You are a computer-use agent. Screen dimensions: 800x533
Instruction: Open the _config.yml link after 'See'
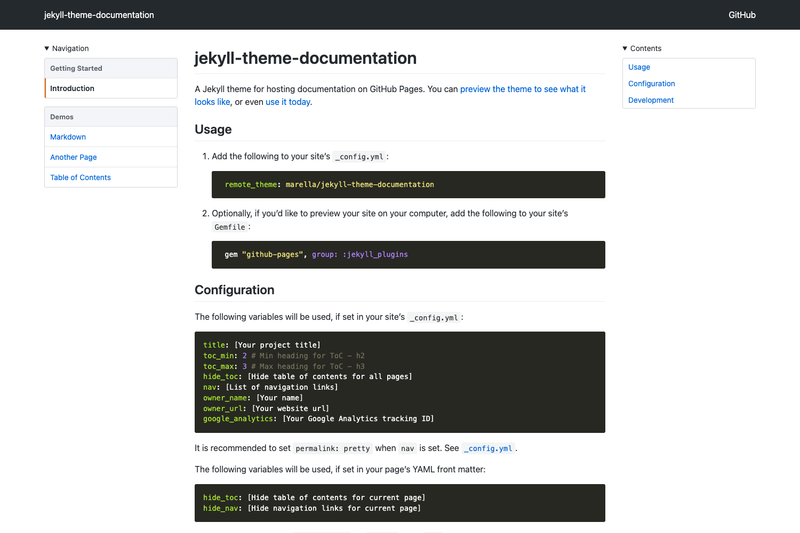pos(488,448)
